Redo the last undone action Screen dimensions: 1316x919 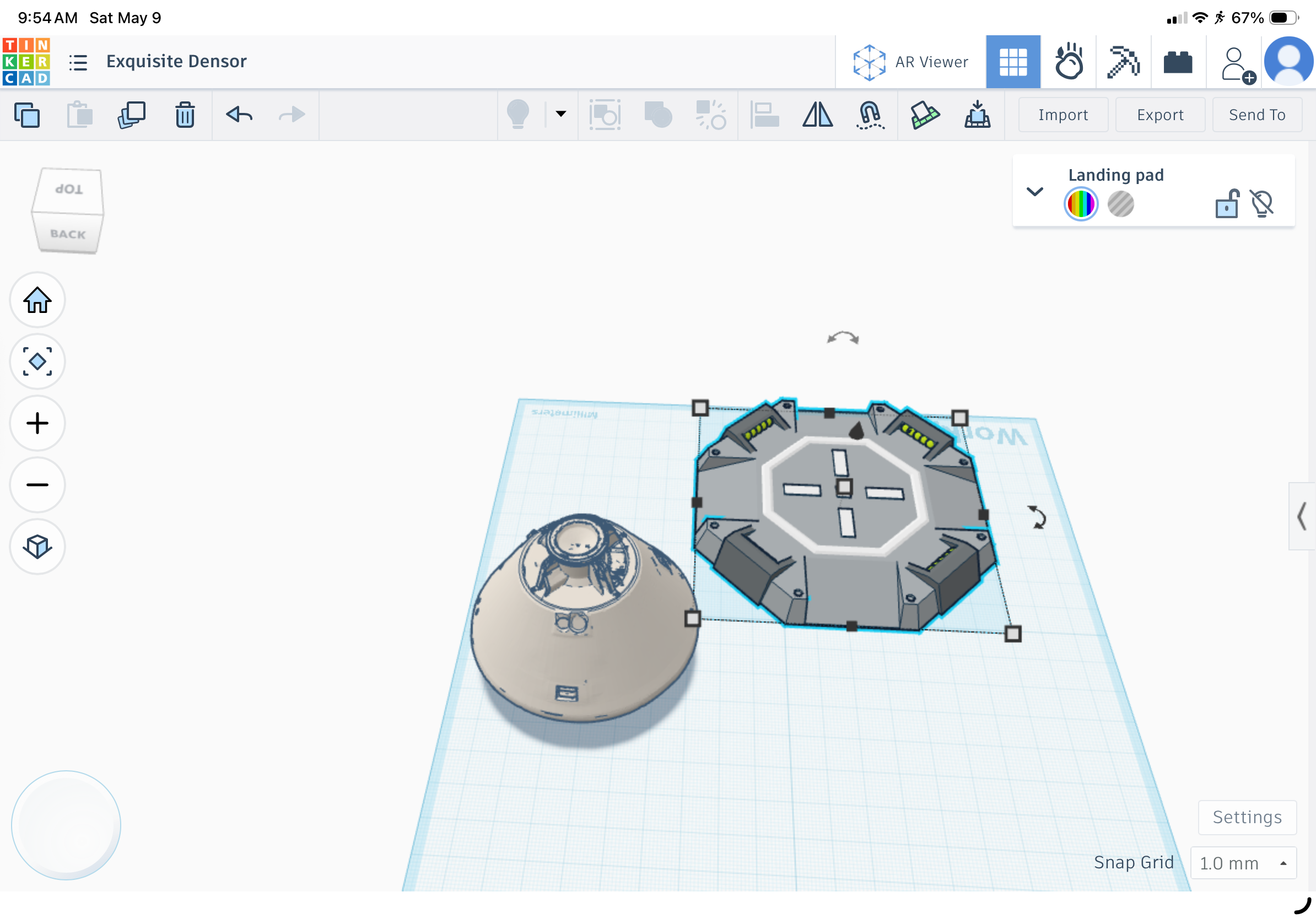click(x=292, y=115)
